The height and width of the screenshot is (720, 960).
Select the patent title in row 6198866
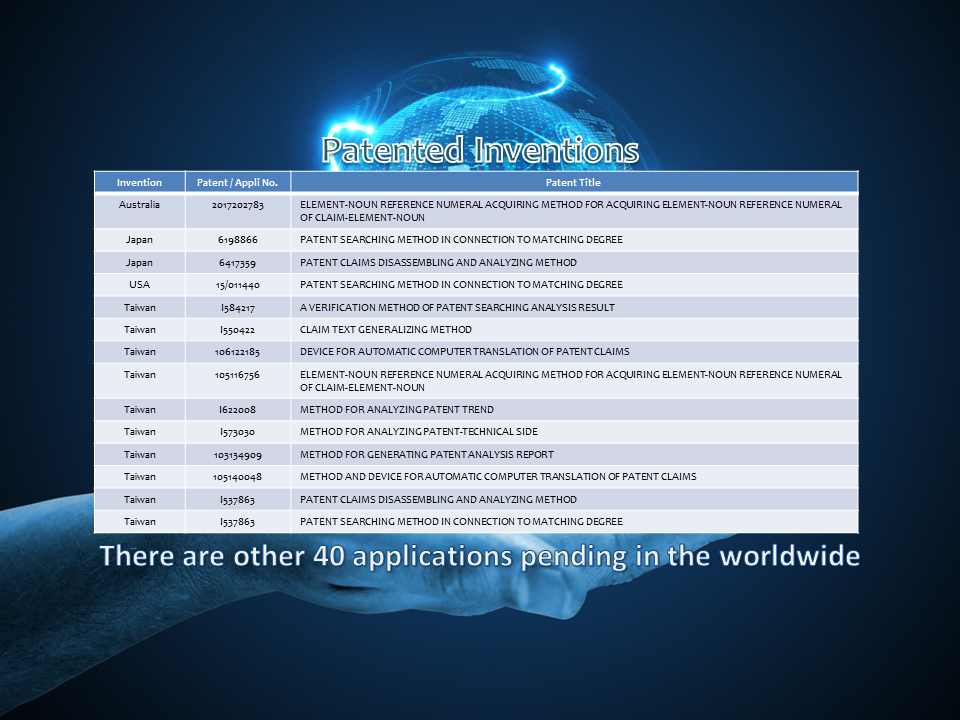point(461,240)
